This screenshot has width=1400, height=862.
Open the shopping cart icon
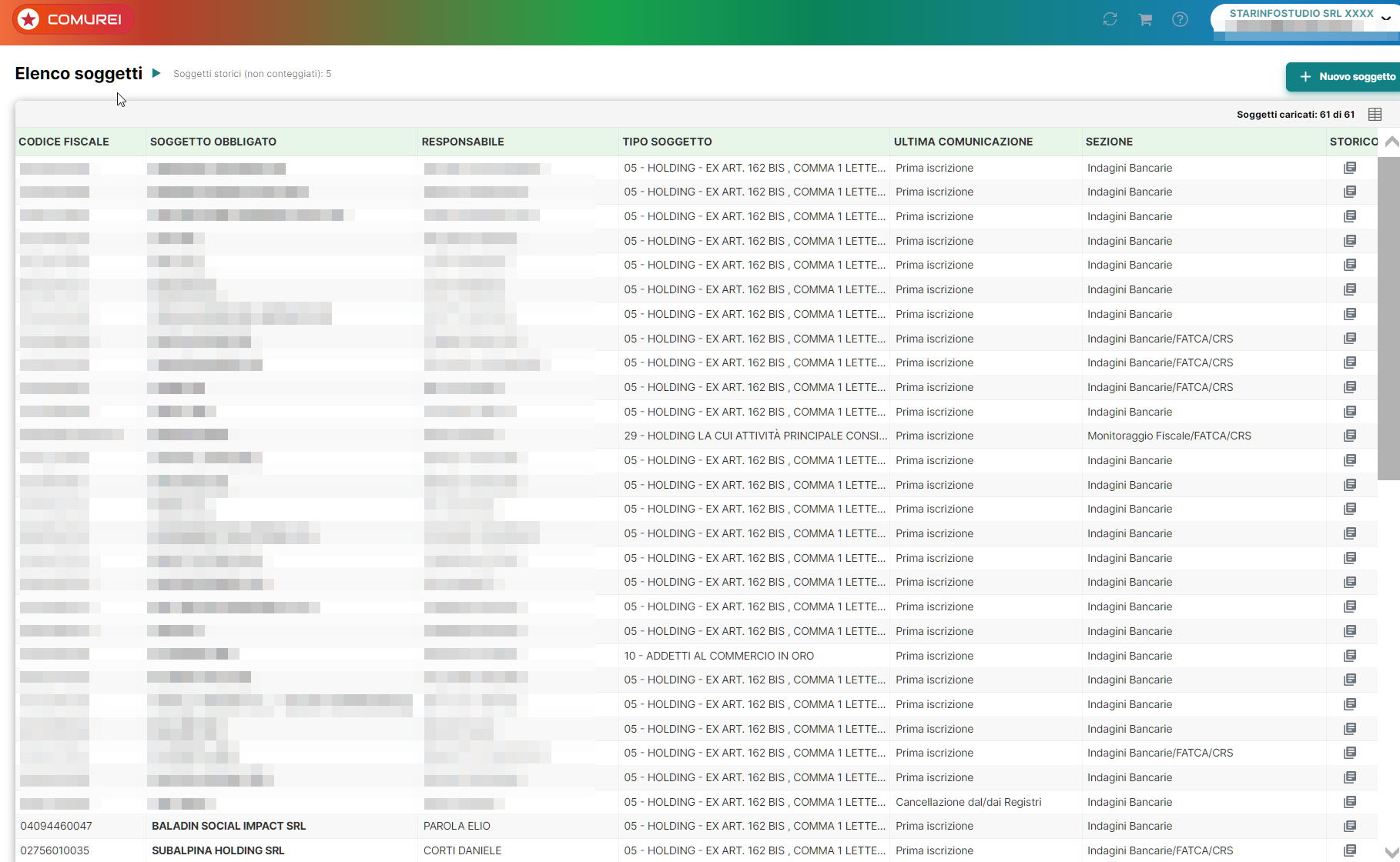1145,19
